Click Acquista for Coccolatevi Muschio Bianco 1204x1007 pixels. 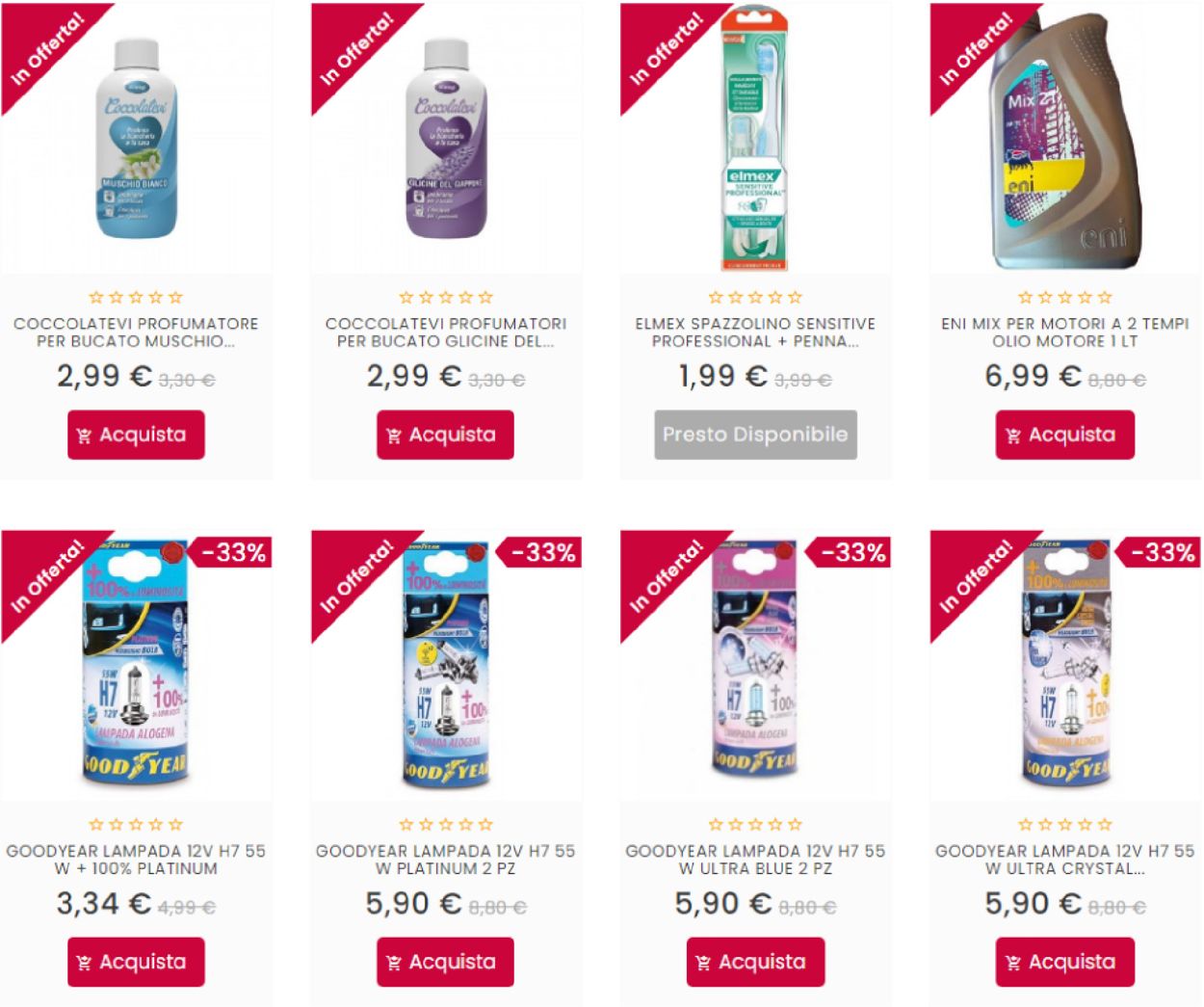[136, 435]
